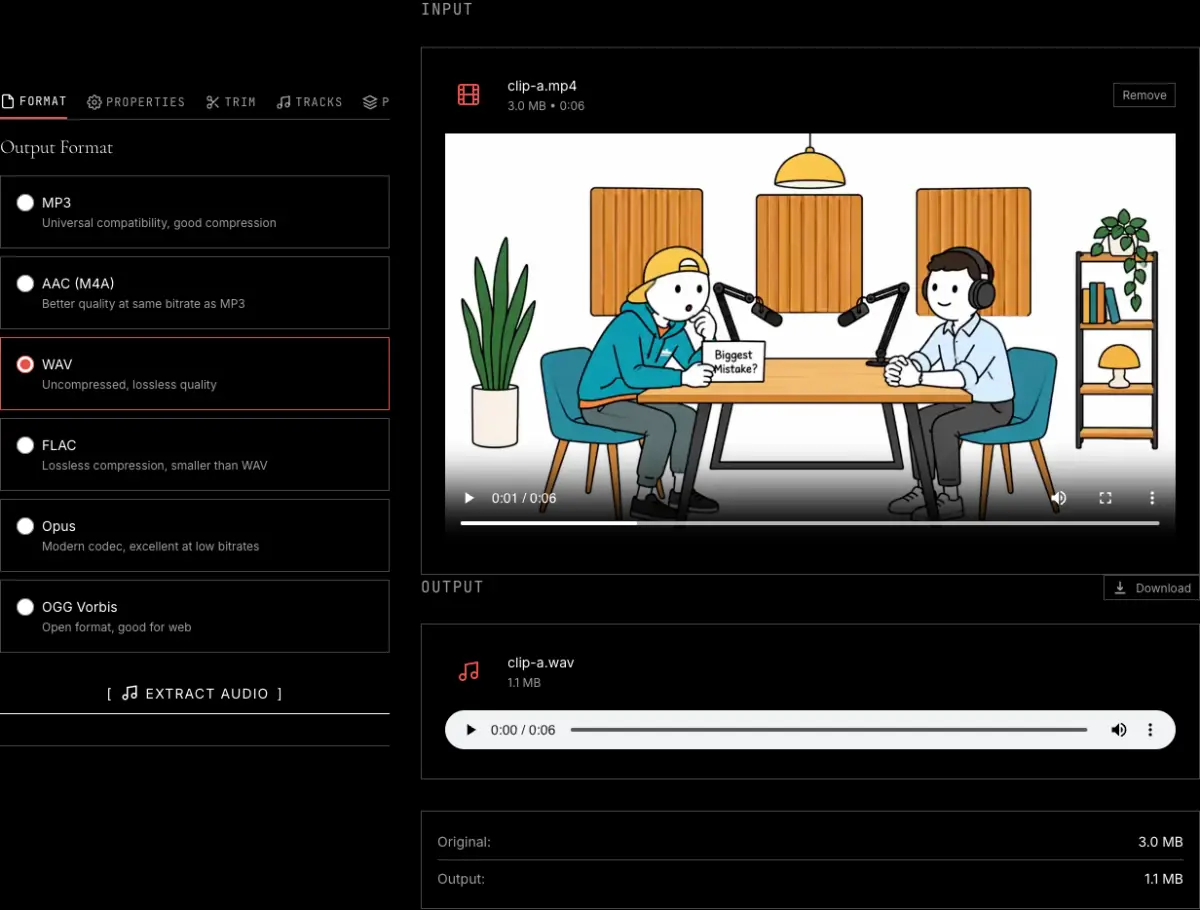This screenshot has width=1200, height=910.
Task: Choose the OGG Vorbis format
Action: tap(194, 616)
